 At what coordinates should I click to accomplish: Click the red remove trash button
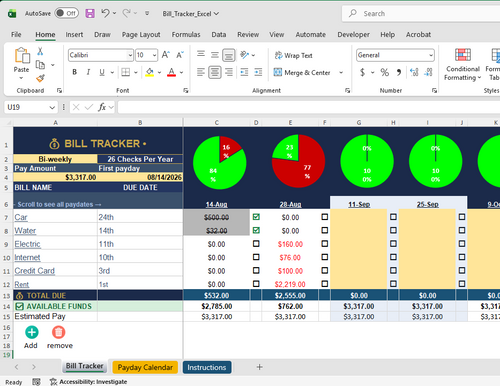coord(59,332)
